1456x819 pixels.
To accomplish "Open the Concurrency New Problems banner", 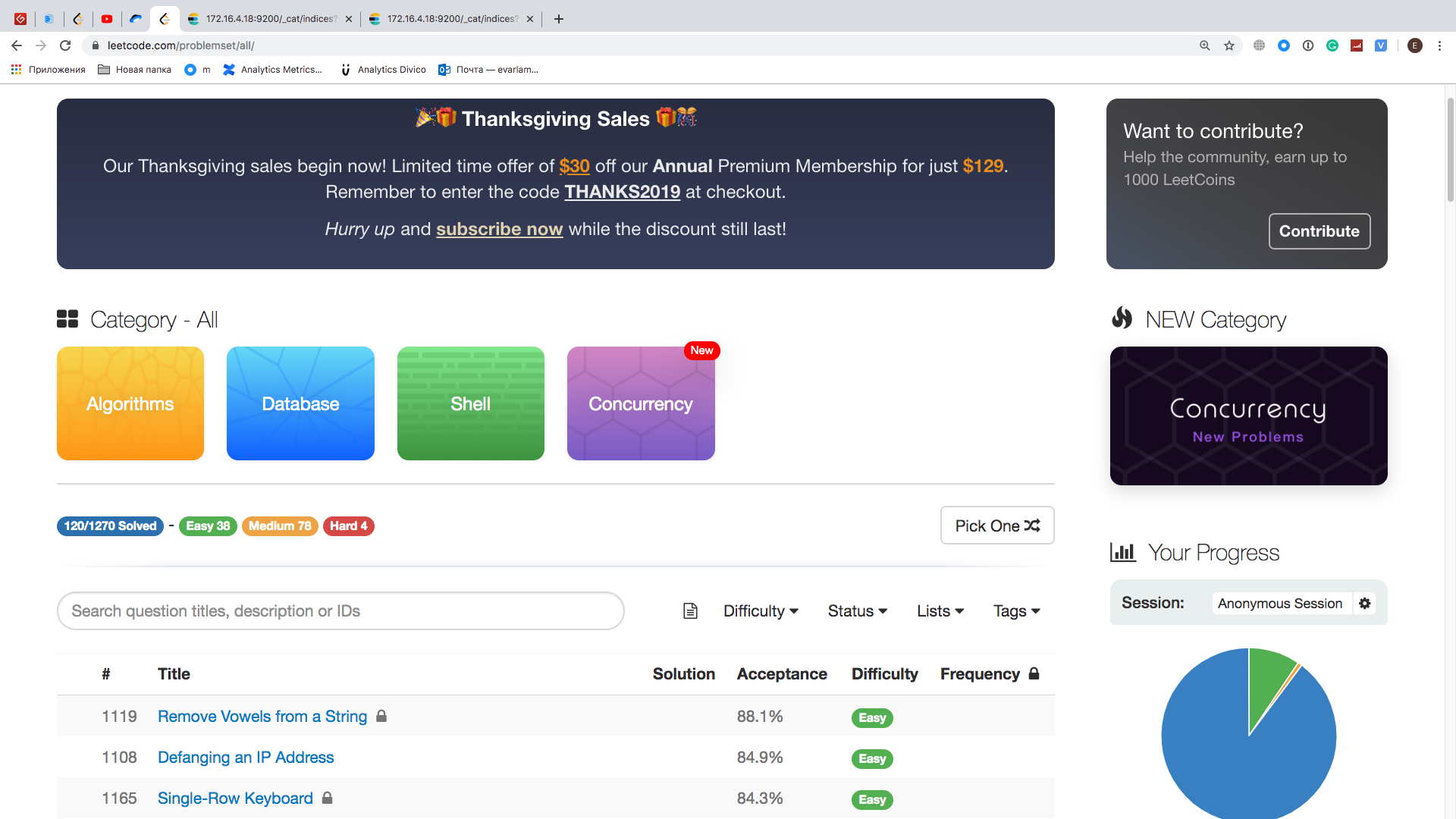I will coord(1248,416).
